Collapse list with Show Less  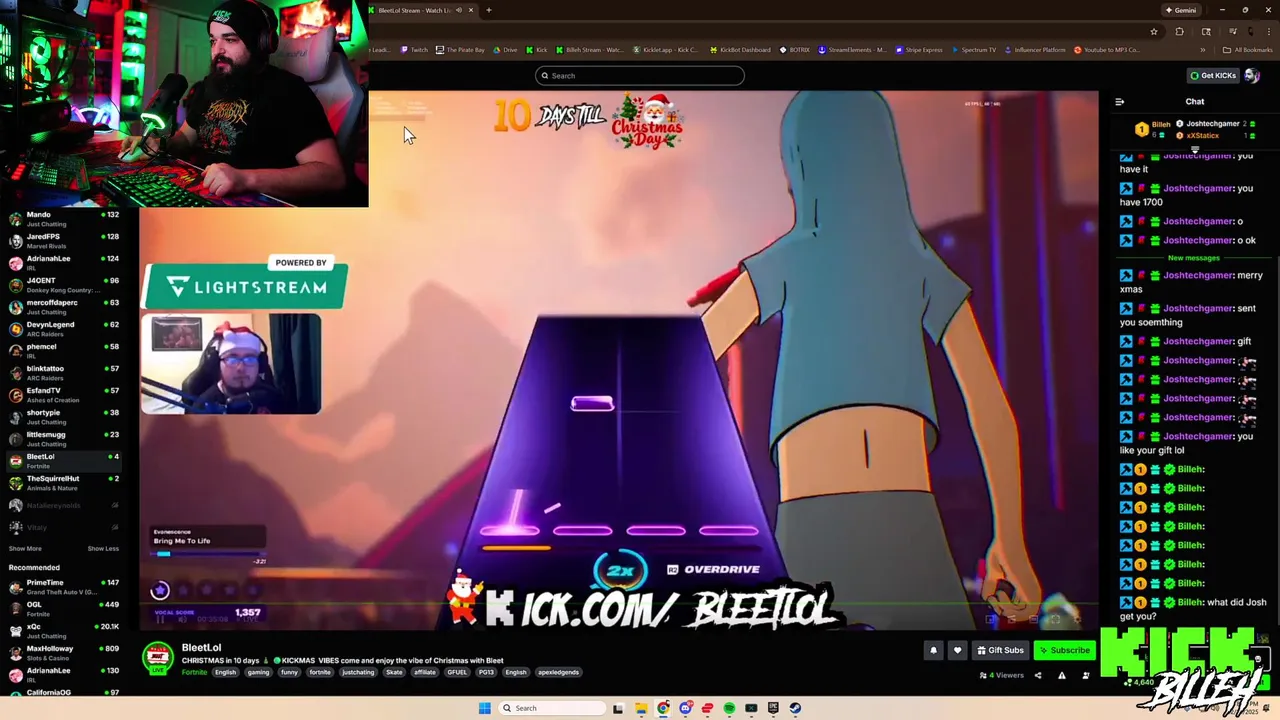click(x=103, y=548)
